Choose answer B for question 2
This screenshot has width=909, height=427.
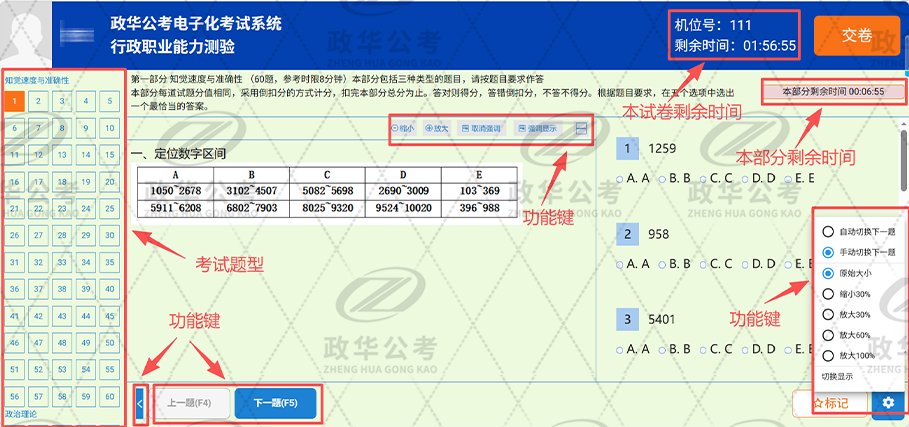[674, 264]
